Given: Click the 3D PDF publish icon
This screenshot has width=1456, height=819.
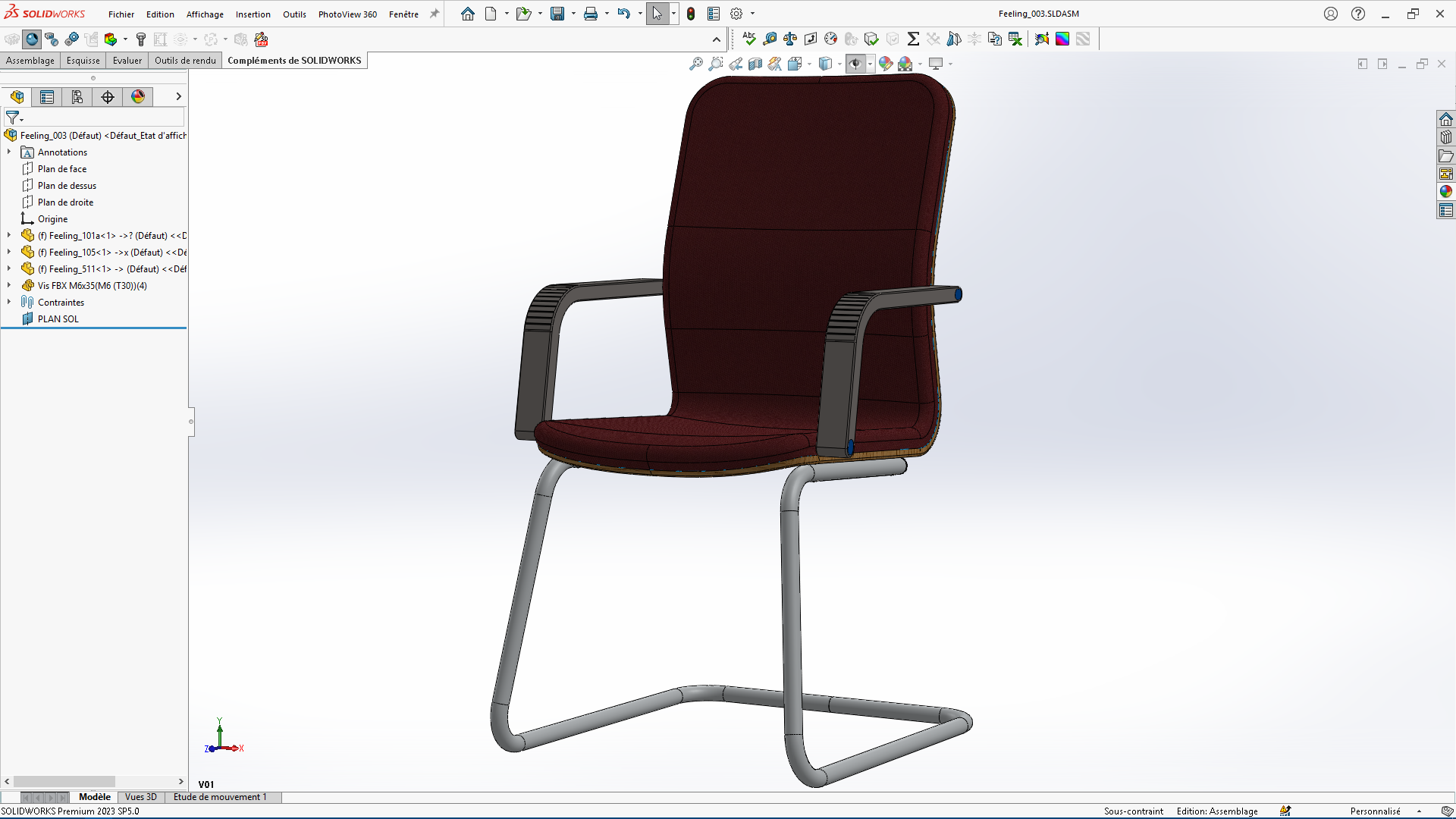Looking at the screenshot, I should click(x=262, y=39).
